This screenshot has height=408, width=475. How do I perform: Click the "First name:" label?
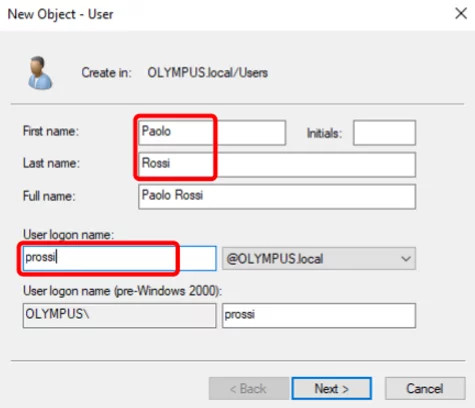[x=51, y=131]
